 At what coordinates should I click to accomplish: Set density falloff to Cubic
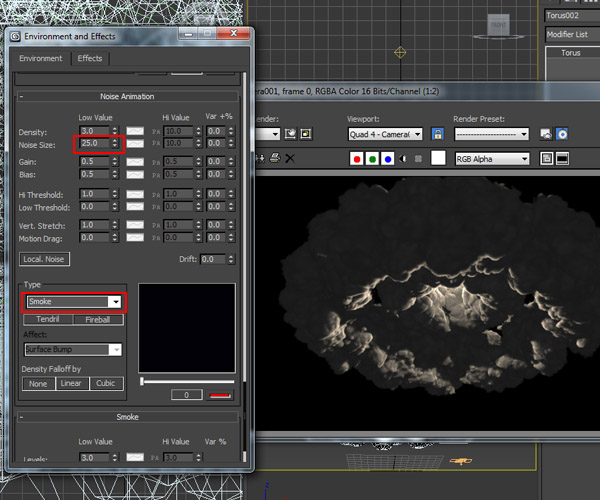105,383
